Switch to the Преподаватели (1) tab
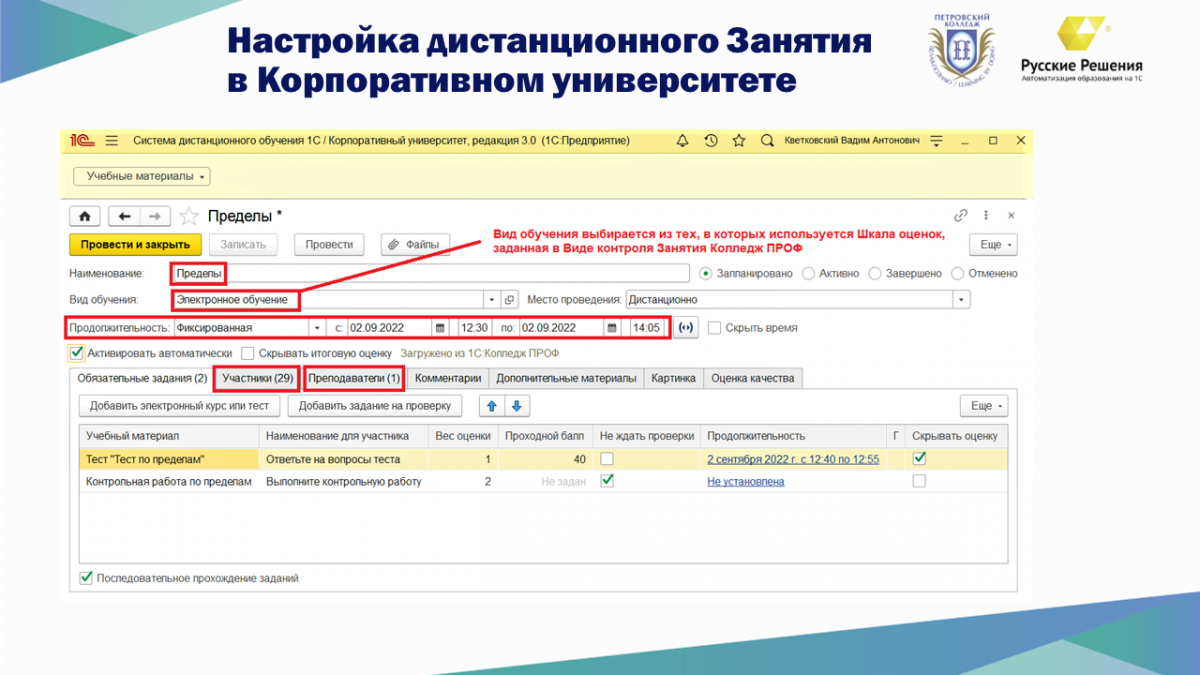Viewport: 1200px width, 675px height. [354, 378]
